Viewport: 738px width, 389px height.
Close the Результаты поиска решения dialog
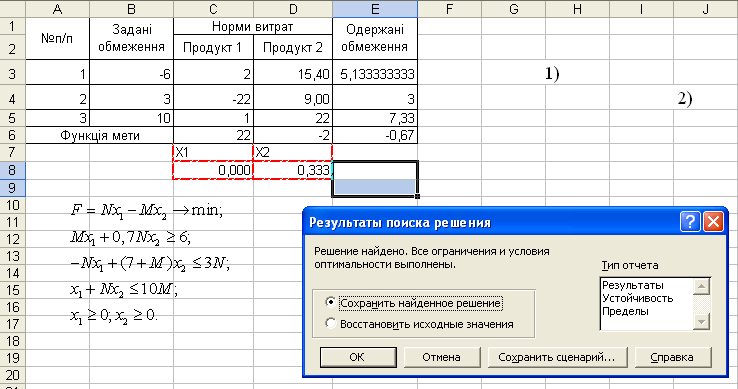(x=713, y=221)
